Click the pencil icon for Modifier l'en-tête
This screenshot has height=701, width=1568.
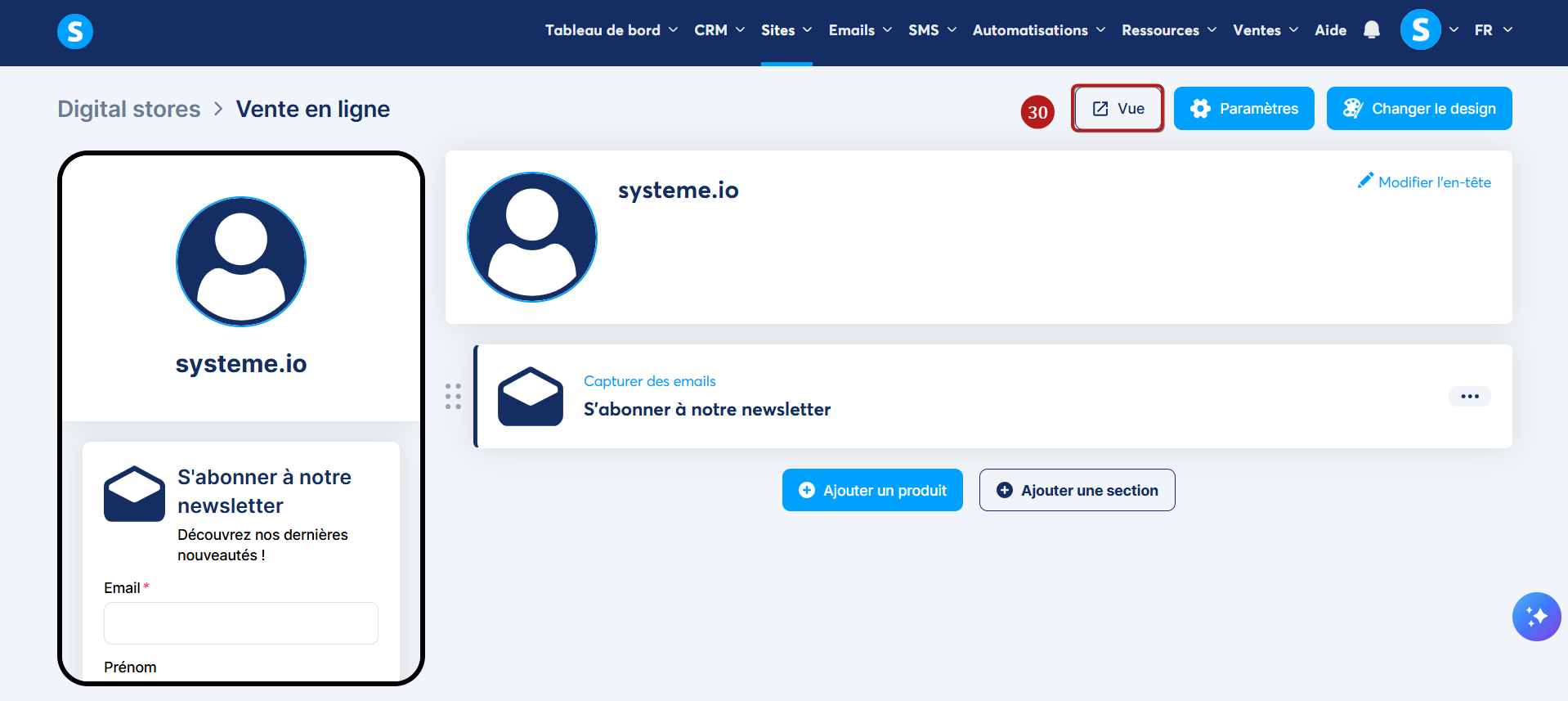(1365, 181)
